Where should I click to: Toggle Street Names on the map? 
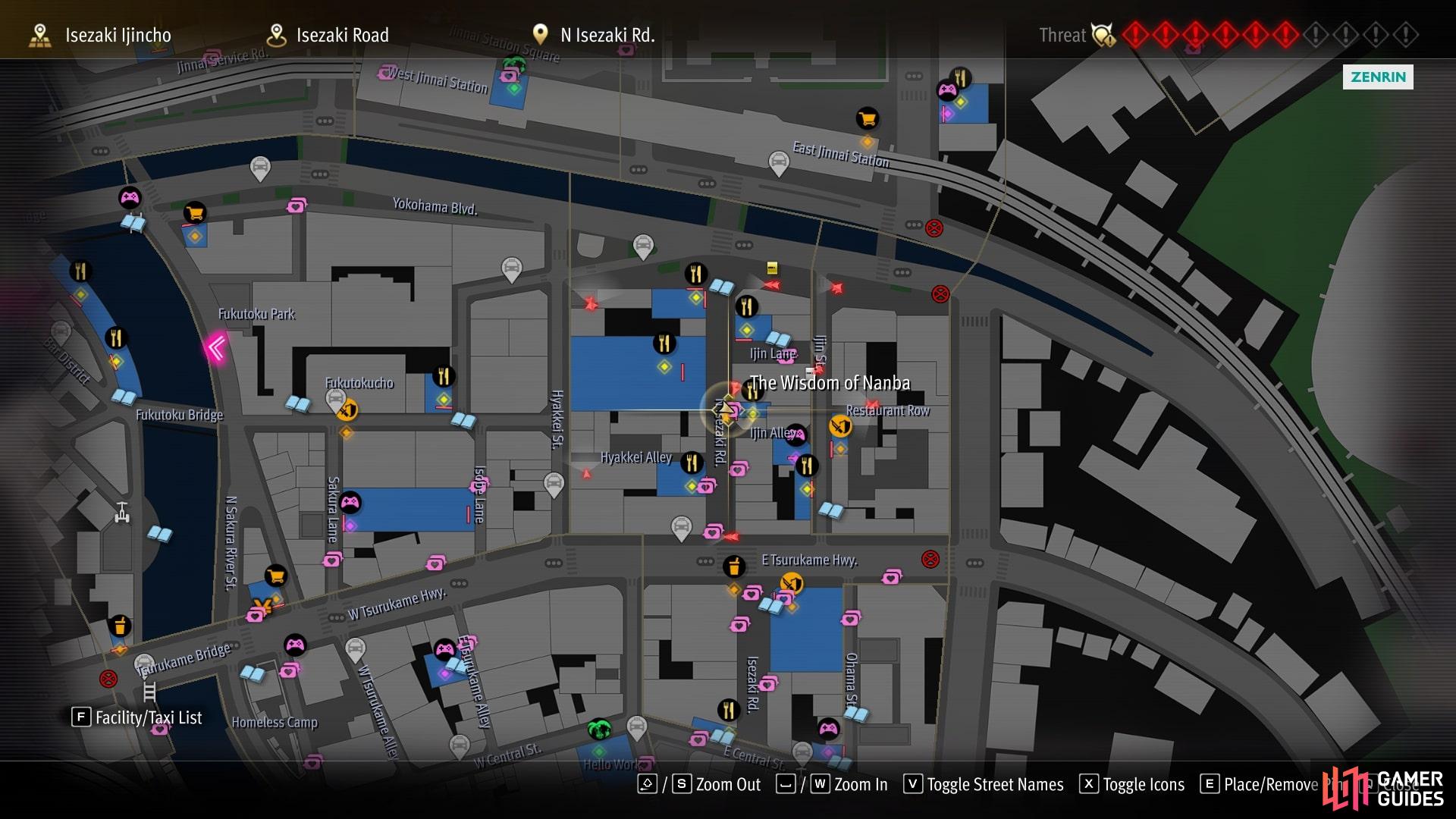[x=984, y=784]
